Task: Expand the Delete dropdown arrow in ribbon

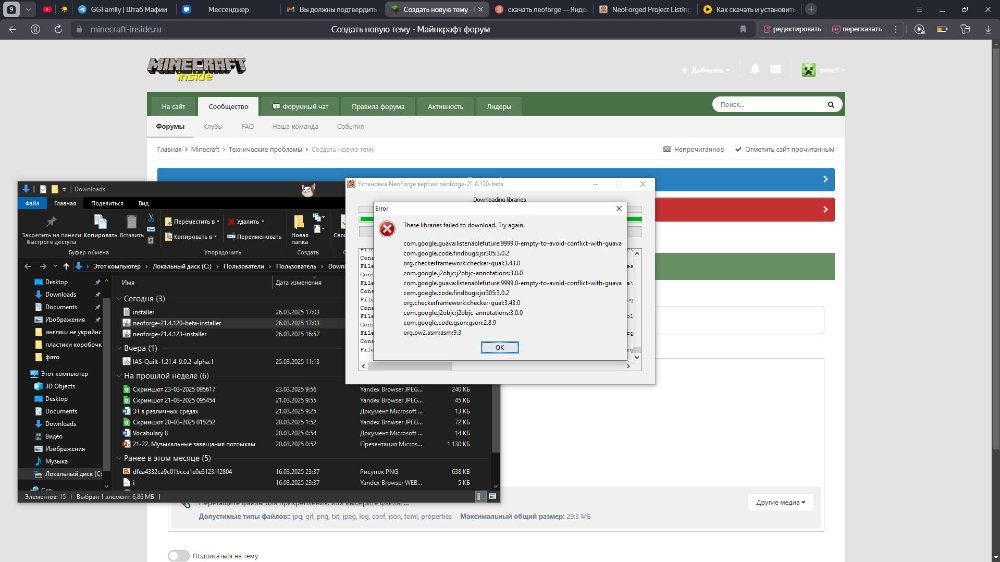Action: 263,222
